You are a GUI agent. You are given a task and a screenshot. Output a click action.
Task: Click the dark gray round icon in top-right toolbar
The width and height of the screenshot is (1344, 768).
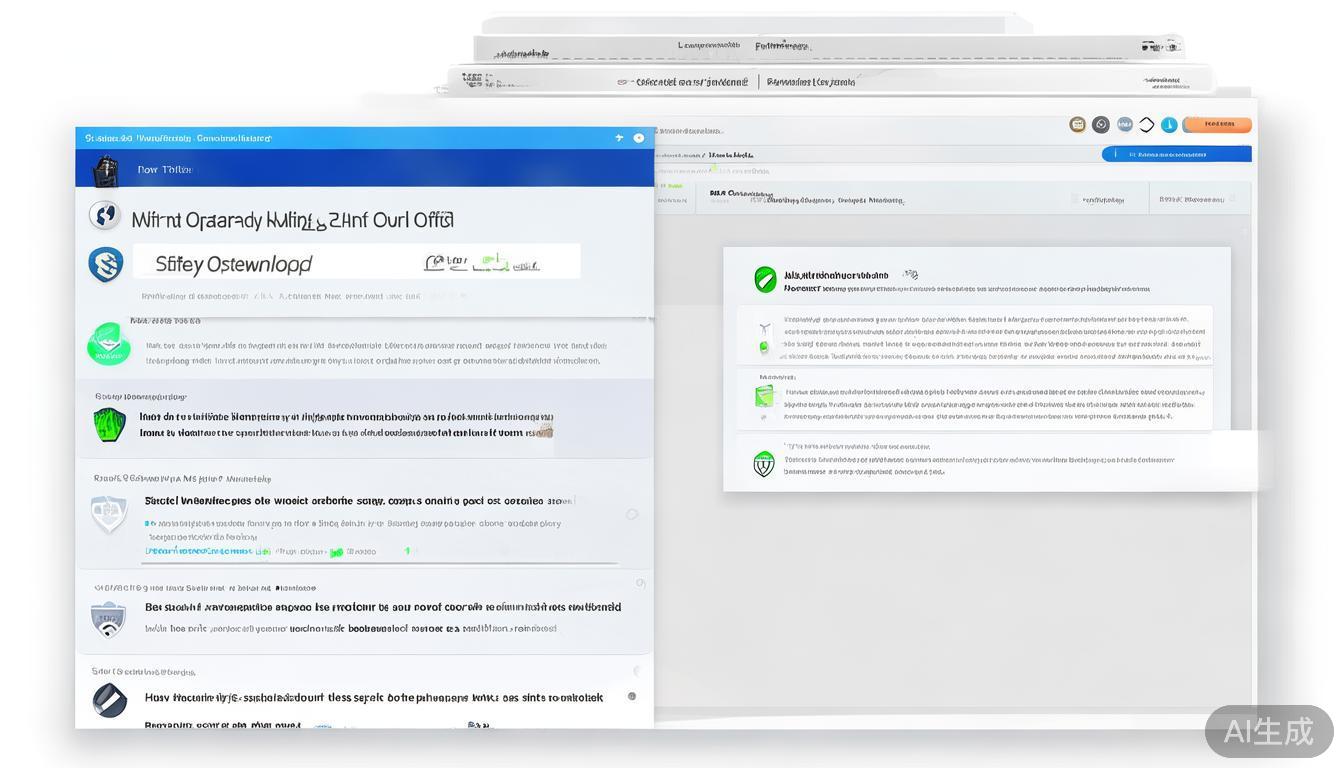point(1100,125)
